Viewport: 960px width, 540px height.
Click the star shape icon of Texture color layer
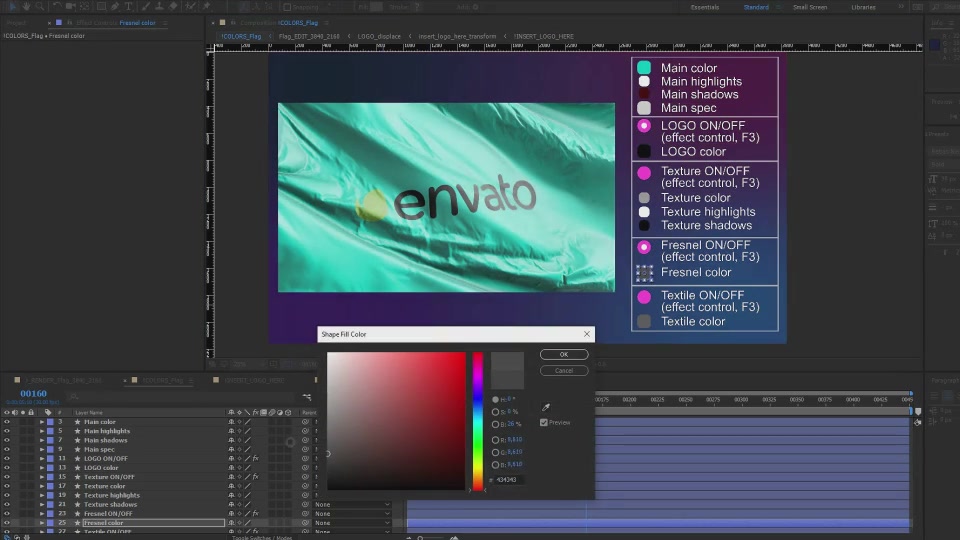(77, 486)
